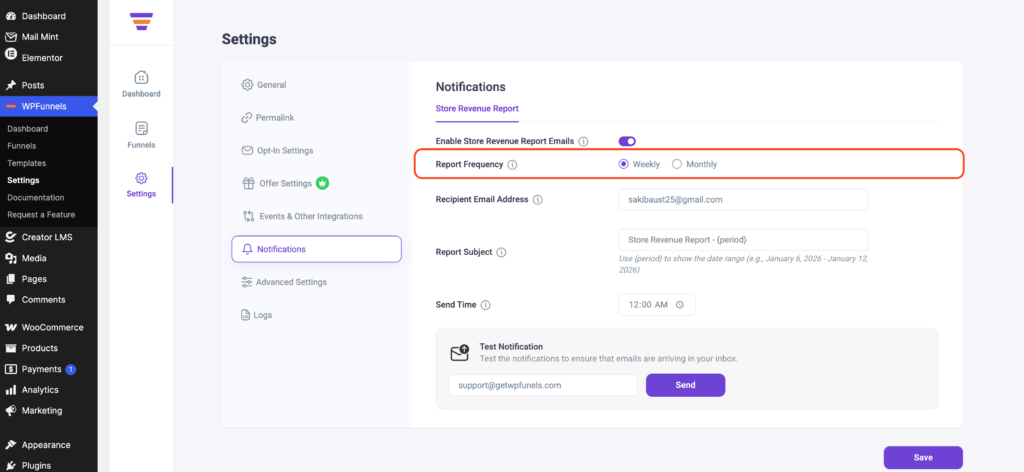Screen dimensions: 1024x472
Task: Open the Payments admin menu
Action: tap(41, 369)
